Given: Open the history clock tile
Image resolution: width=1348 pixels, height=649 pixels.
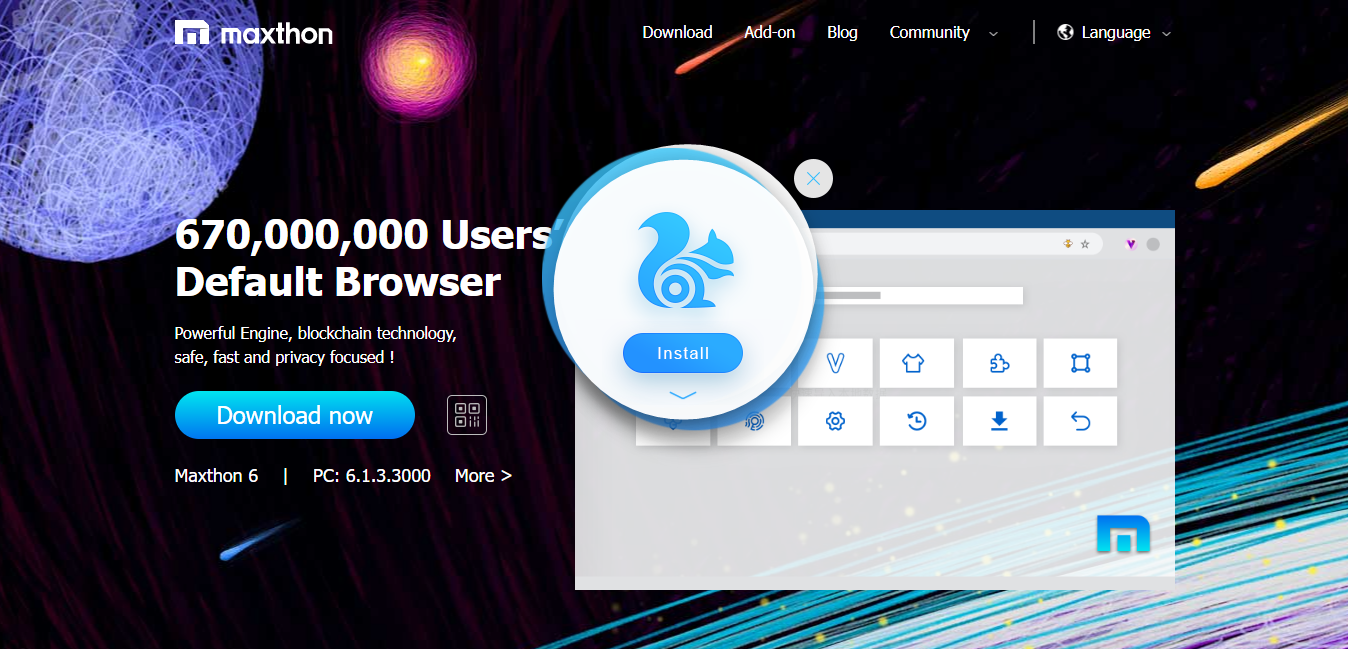Looking at the screenshot, I should pyautogui.click(x=917, y=421).
